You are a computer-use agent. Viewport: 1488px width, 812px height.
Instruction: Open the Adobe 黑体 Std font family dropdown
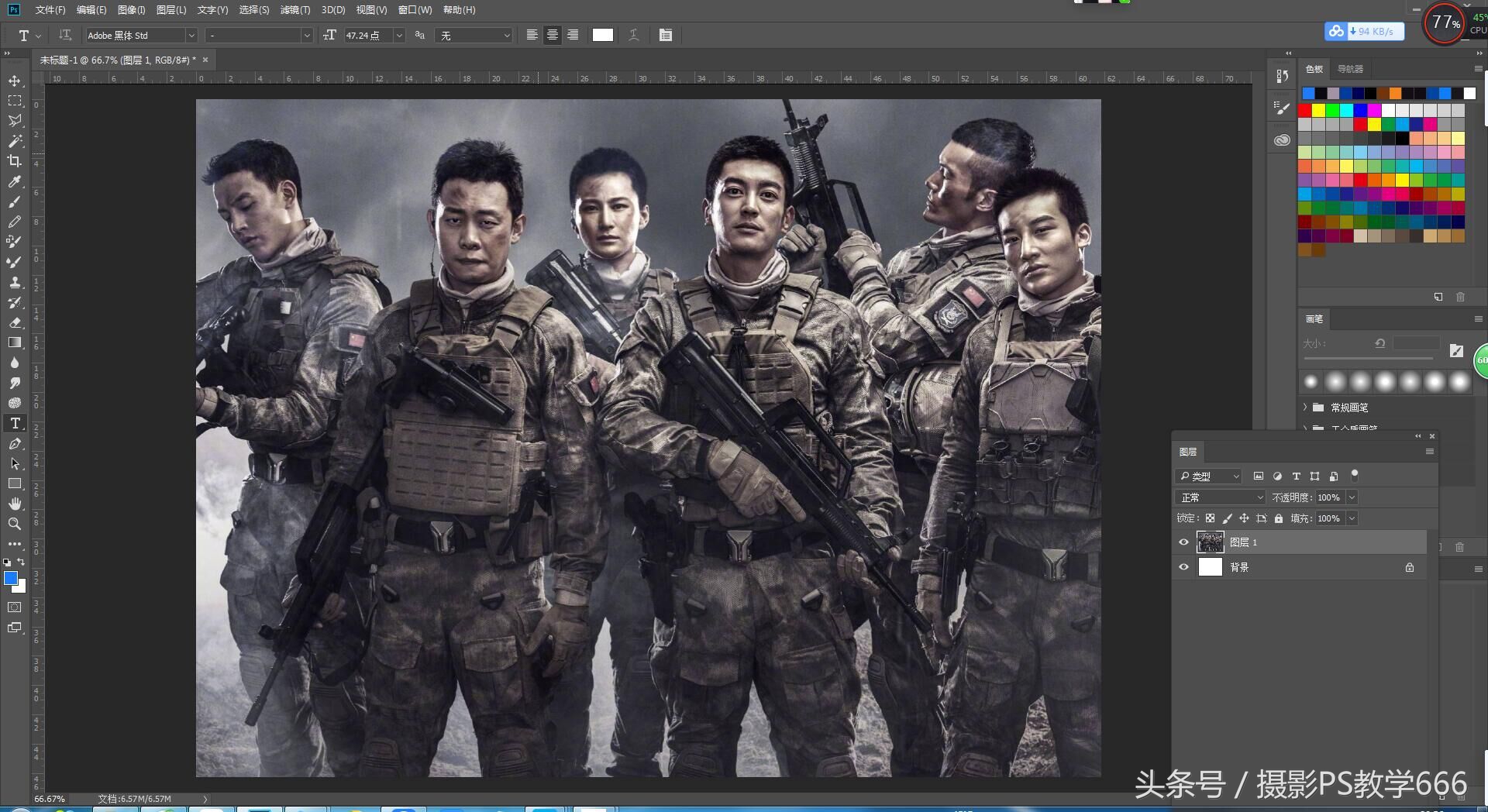click(x=191, y=35)
